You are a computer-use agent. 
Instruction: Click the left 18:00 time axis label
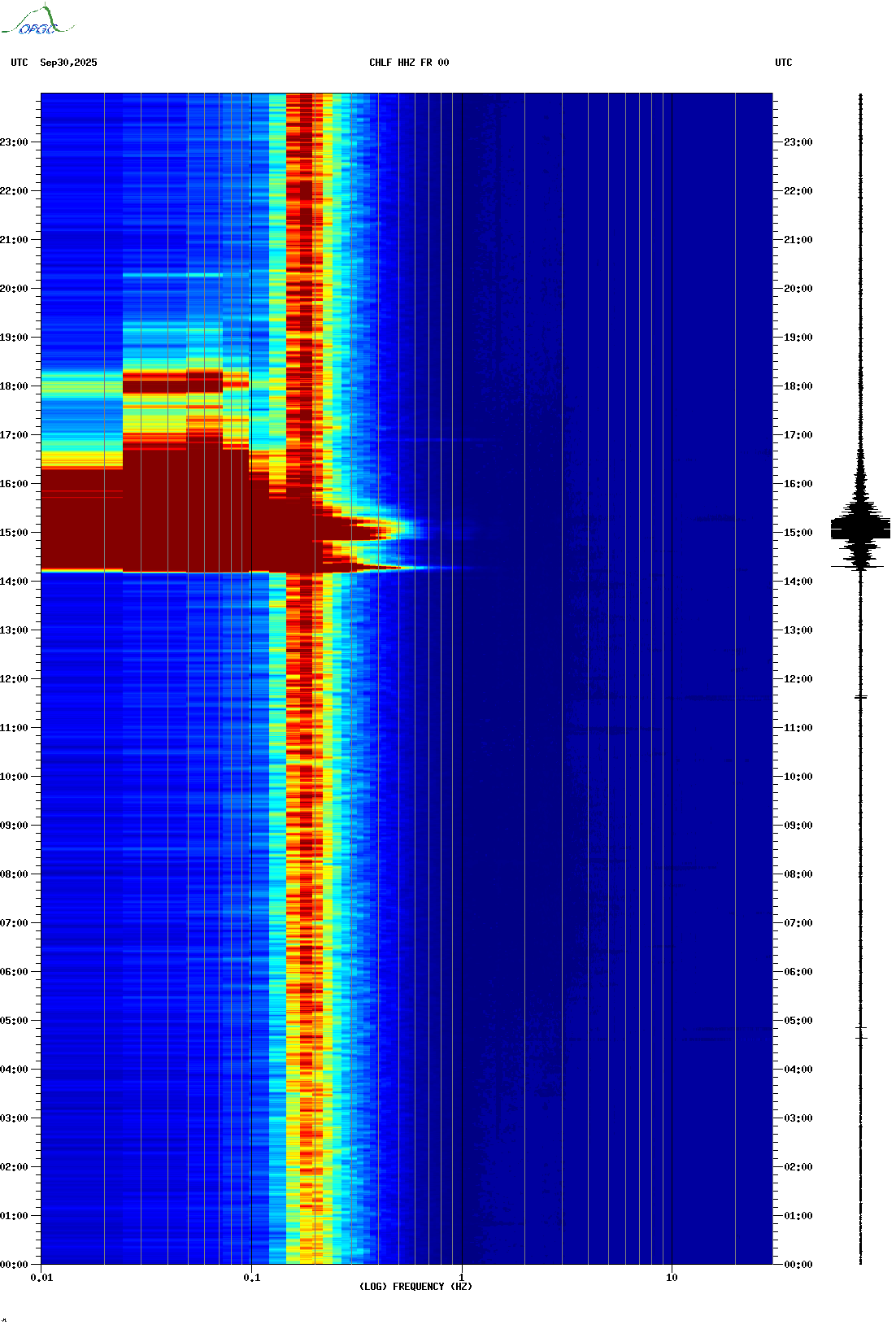pyautogui.click(x=14, y=386)
